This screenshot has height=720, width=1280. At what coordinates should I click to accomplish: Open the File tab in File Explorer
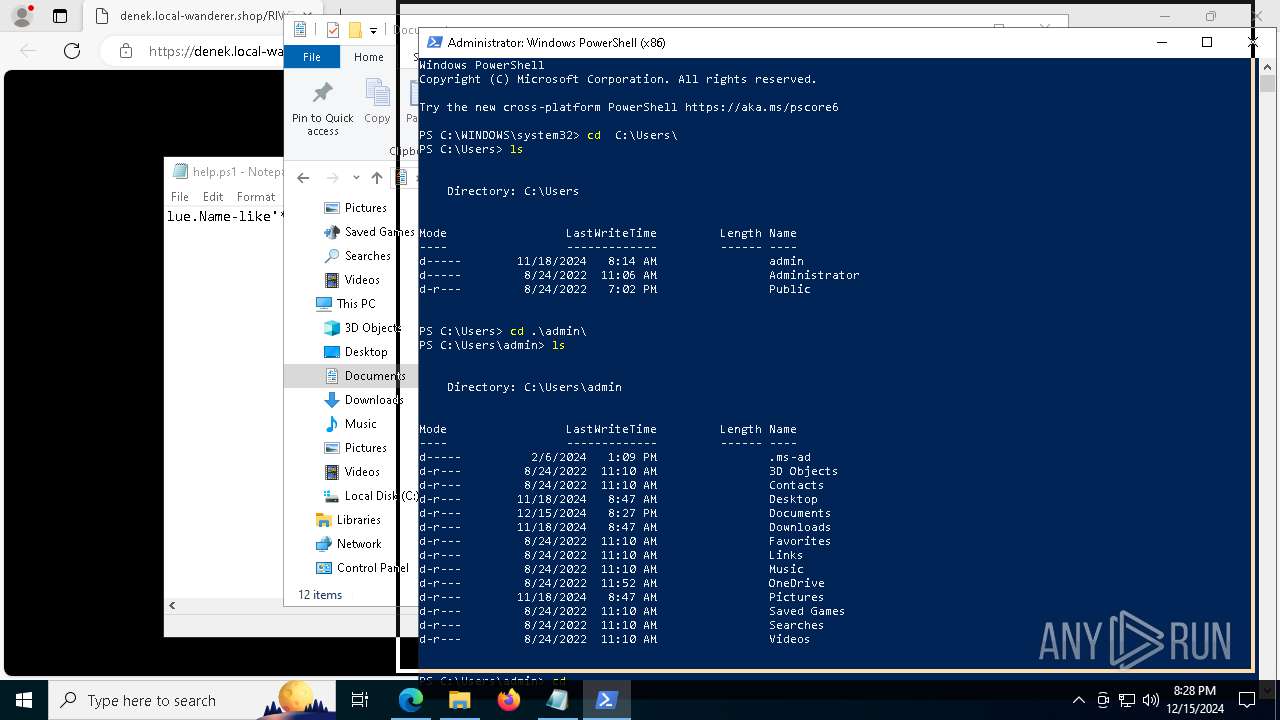(312, 57)
